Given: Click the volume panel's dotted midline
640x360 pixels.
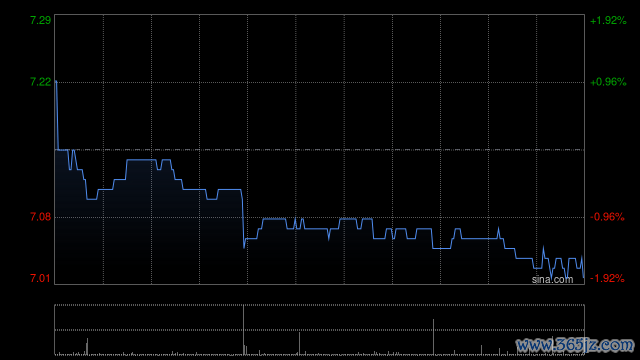Looking at the screenshot, I should click(319, 330).
